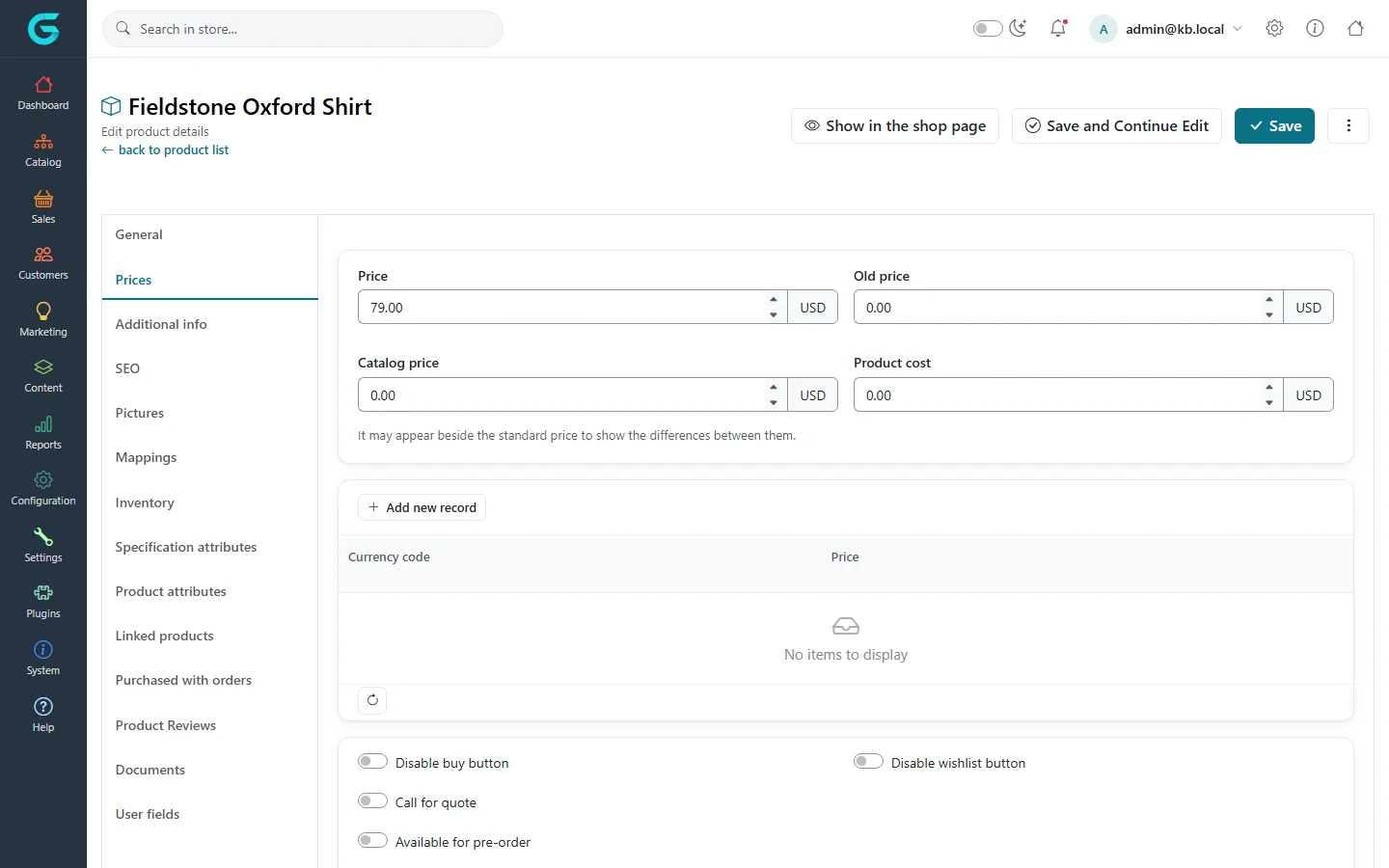Open the three-dot more actions menu

pos(1348,125)
